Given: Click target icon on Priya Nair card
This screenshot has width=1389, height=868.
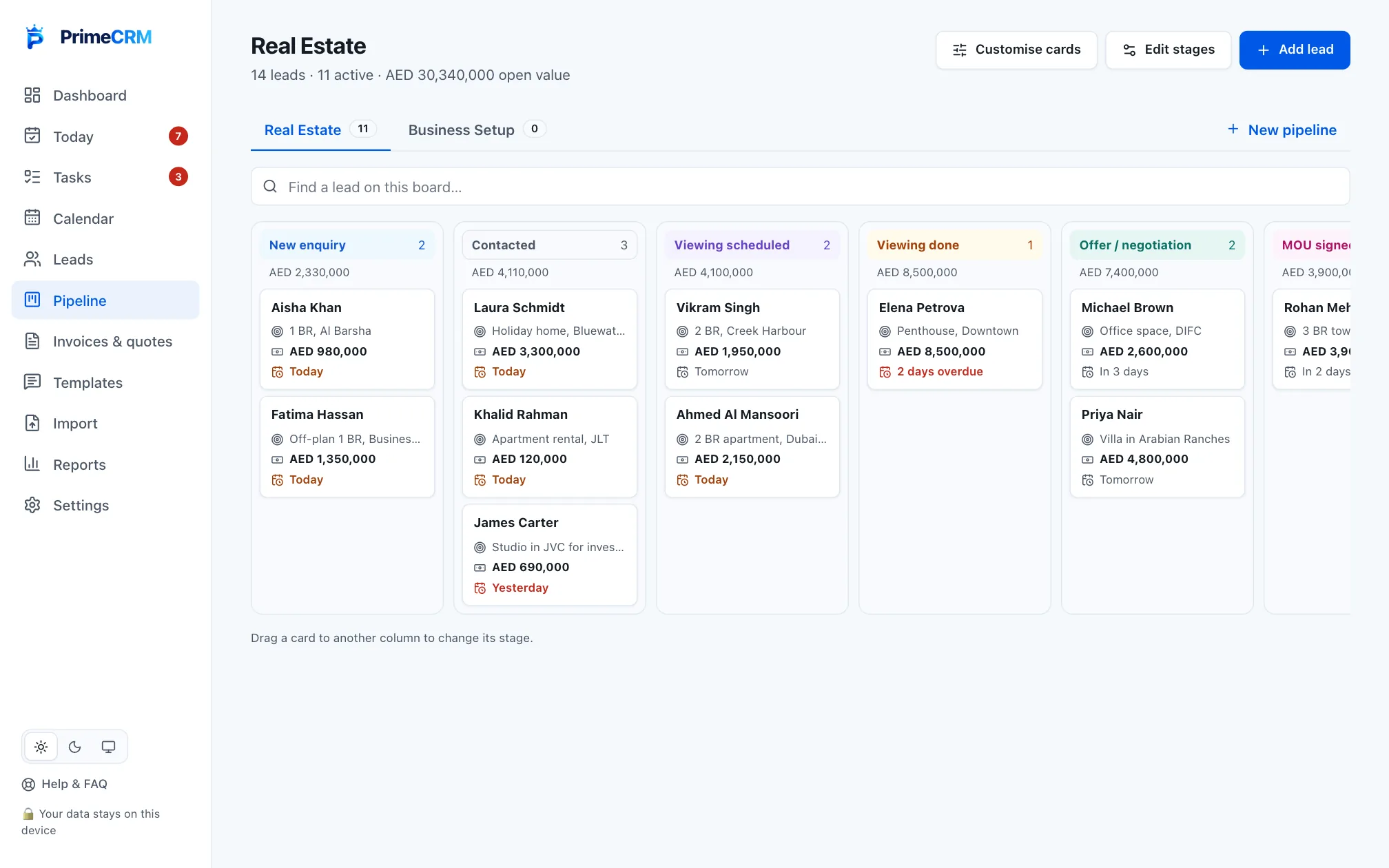Looking at the screenshot, I should point(1087,440).
